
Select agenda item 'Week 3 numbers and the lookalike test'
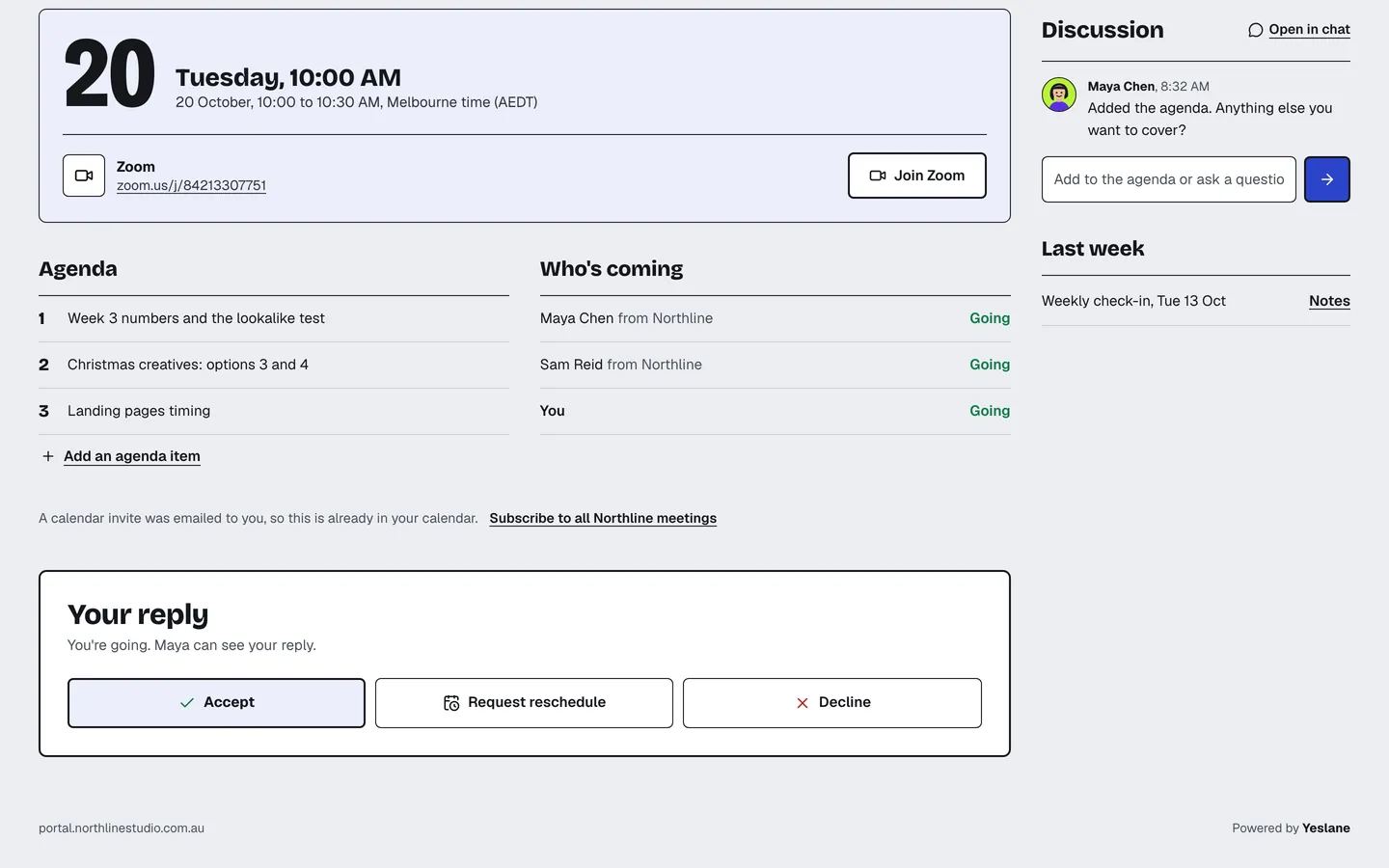coord(274,318)
